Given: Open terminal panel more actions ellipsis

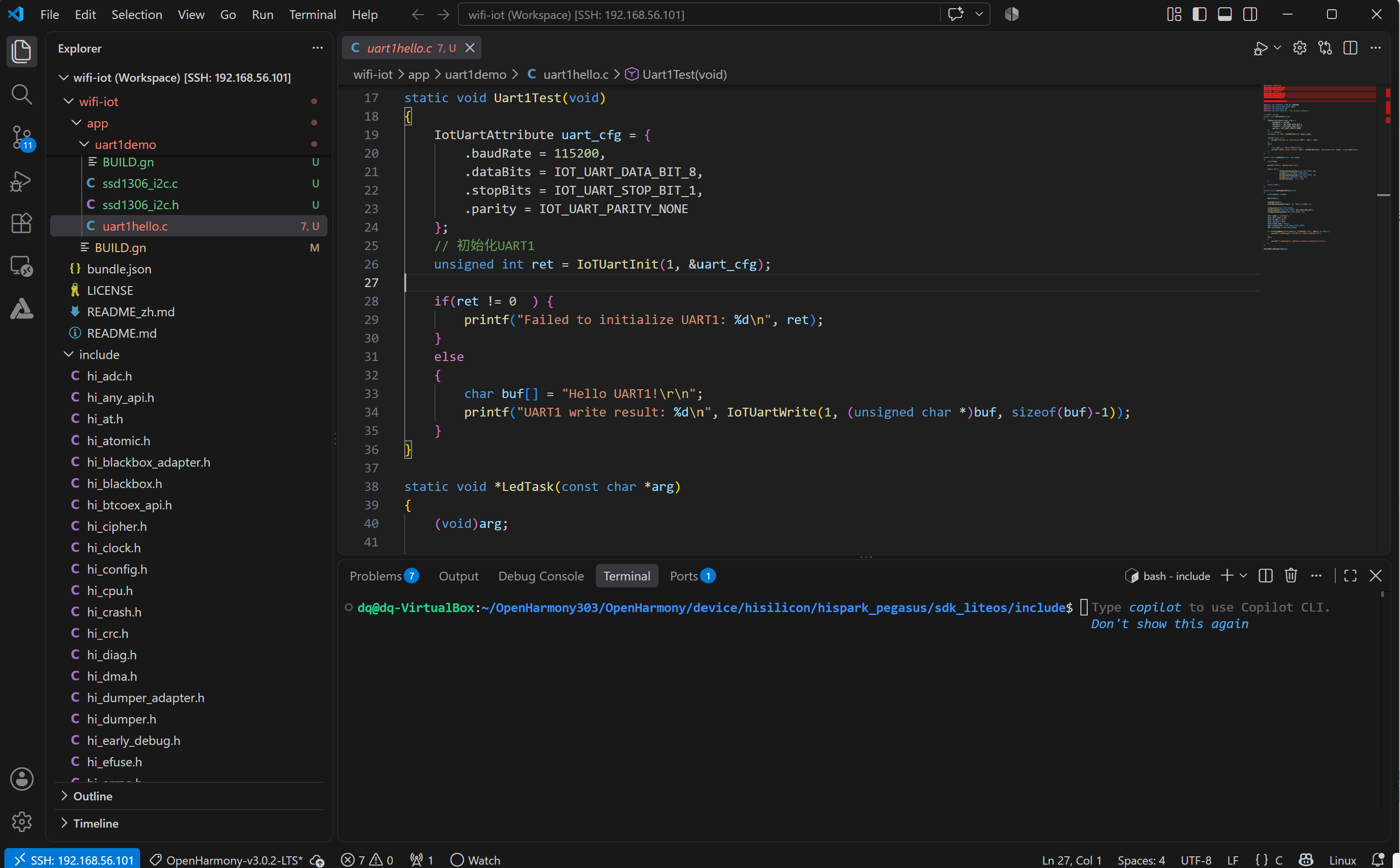Looking at the screenshot, I should (x=1316, y=576).
